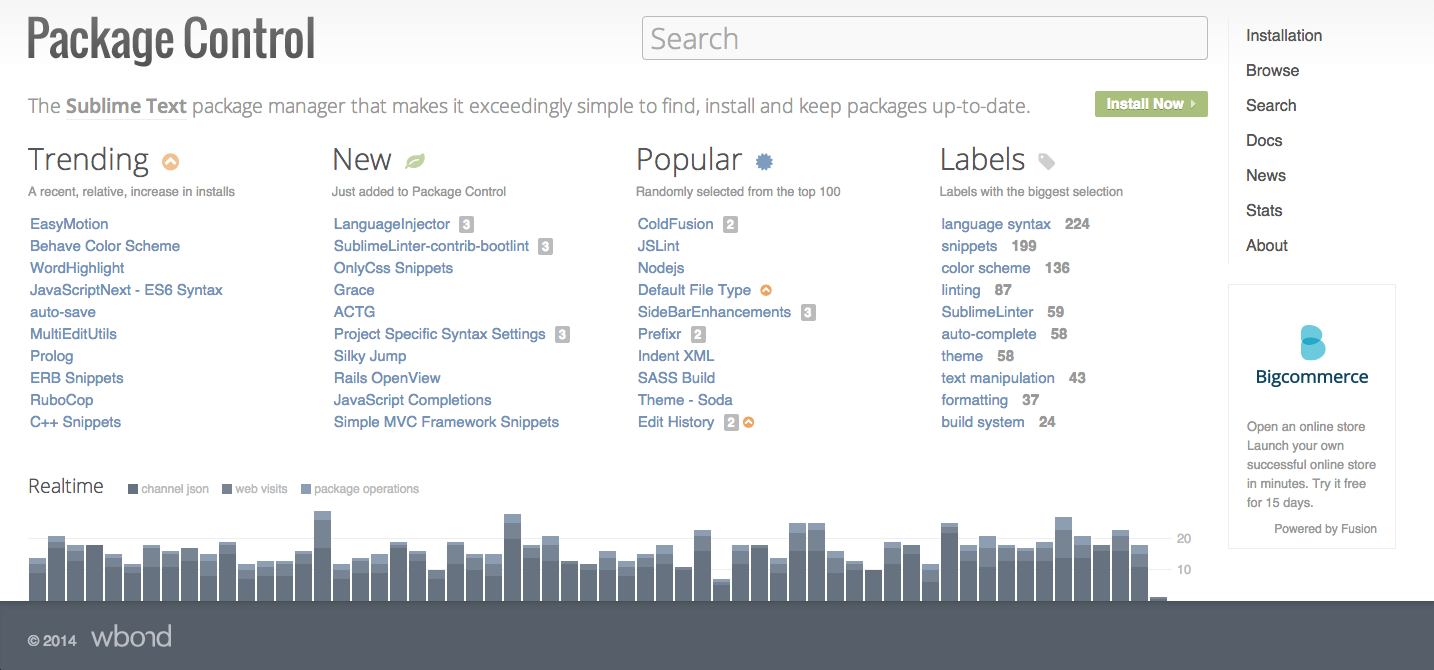Click the Bigcommerce logo icon

point(1312,342)
